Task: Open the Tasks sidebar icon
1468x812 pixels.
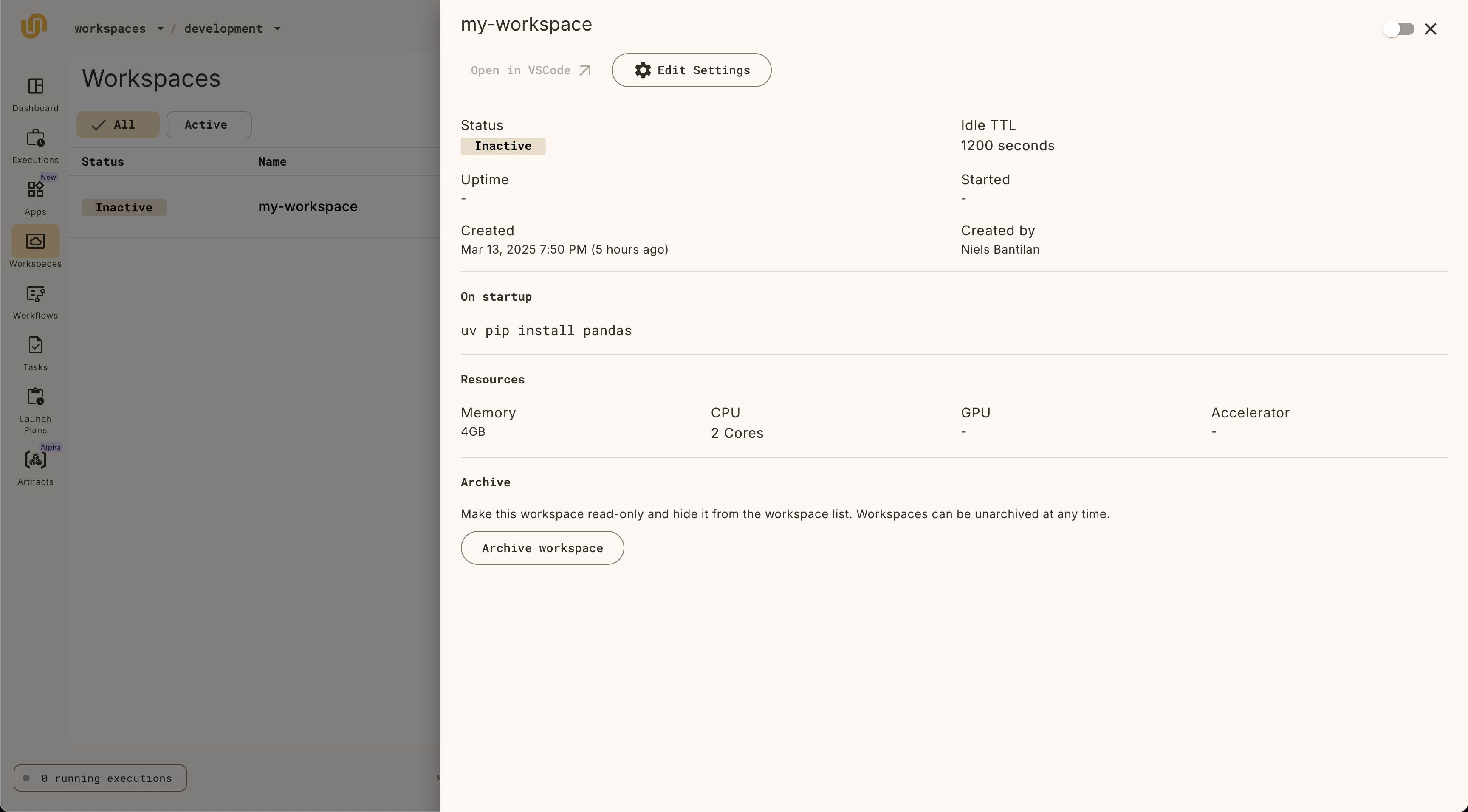Action: tap(35, 353)
